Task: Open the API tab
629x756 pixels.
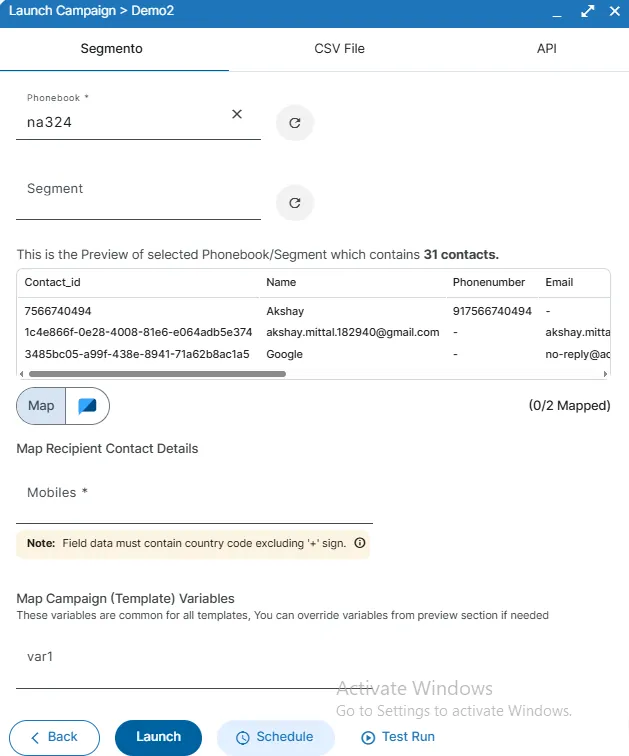Action: click(546, 48)
